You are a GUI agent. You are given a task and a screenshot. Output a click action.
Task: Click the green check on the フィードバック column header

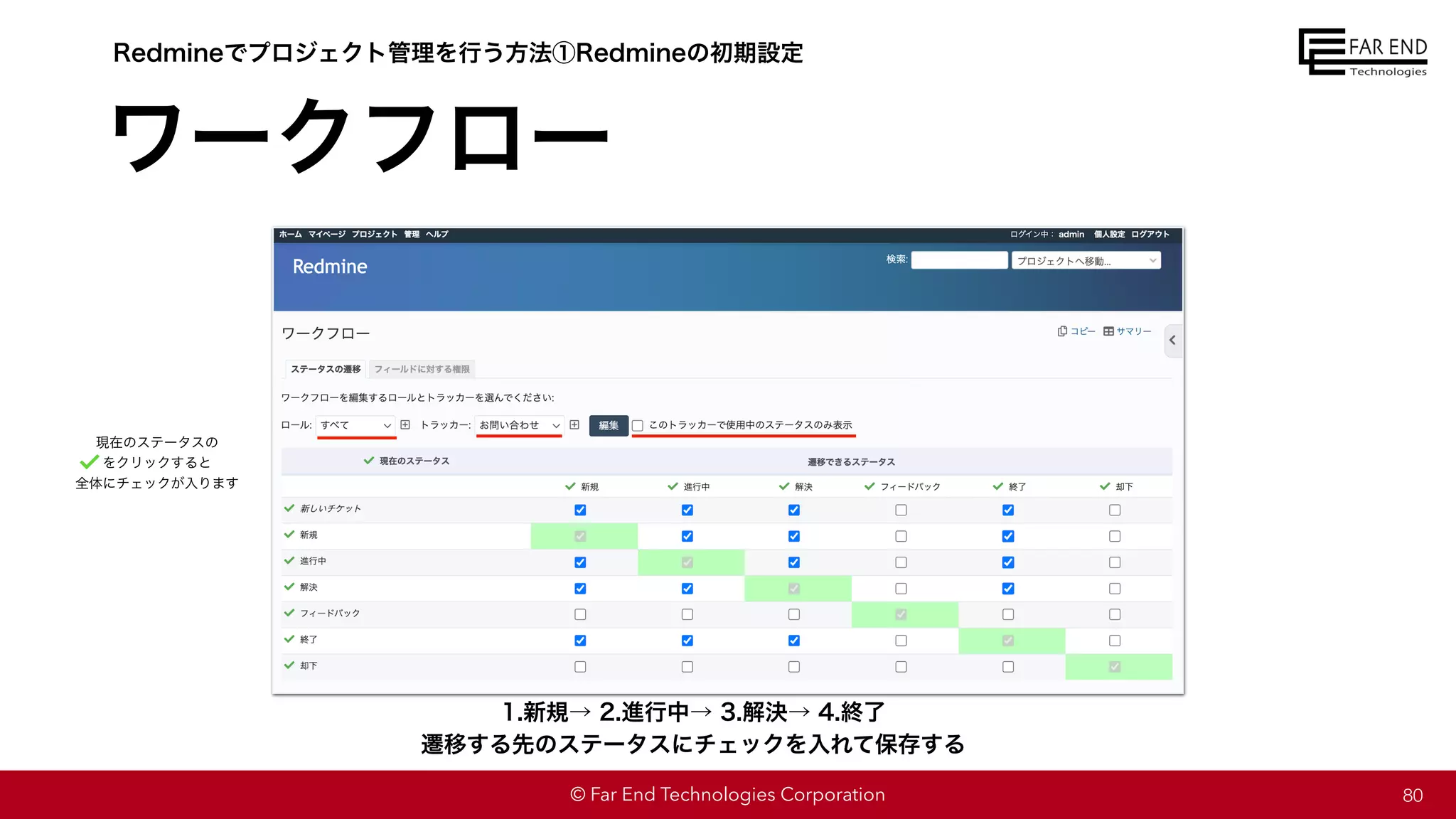[x=869, y=486]
